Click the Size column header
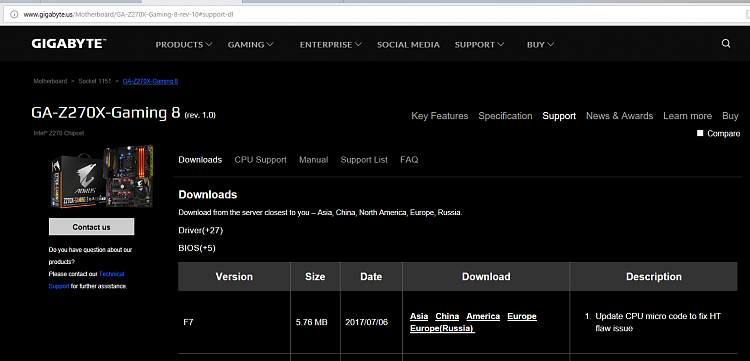This screenshot has width=750, height=361. (x=315, y=276)
